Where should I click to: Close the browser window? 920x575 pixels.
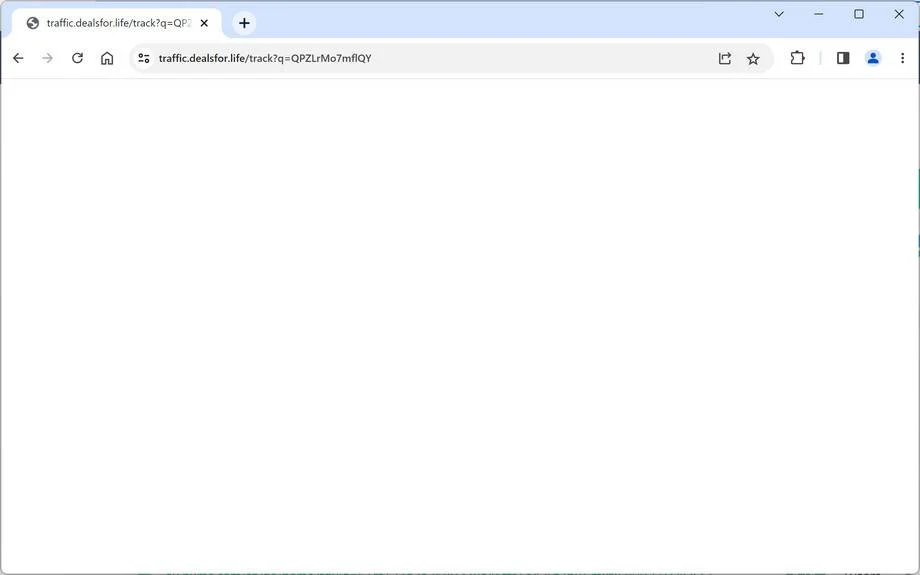(899, 14)
